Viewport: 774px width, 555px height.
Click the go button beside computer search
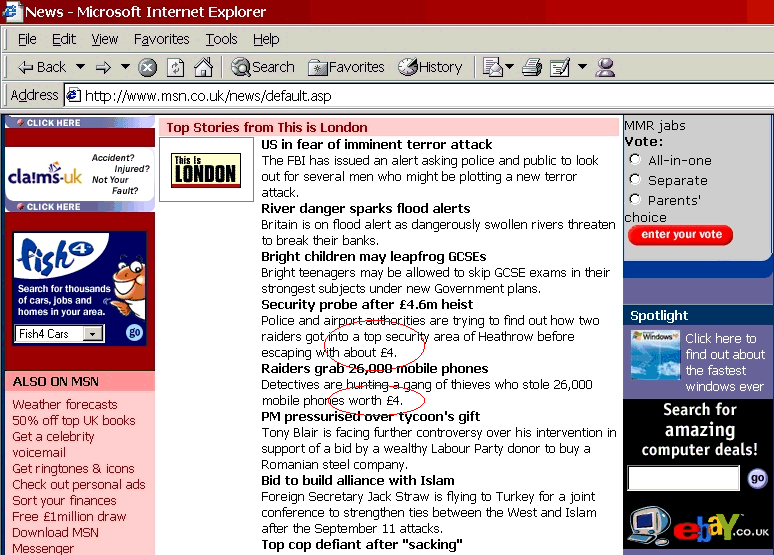point(757,477)
